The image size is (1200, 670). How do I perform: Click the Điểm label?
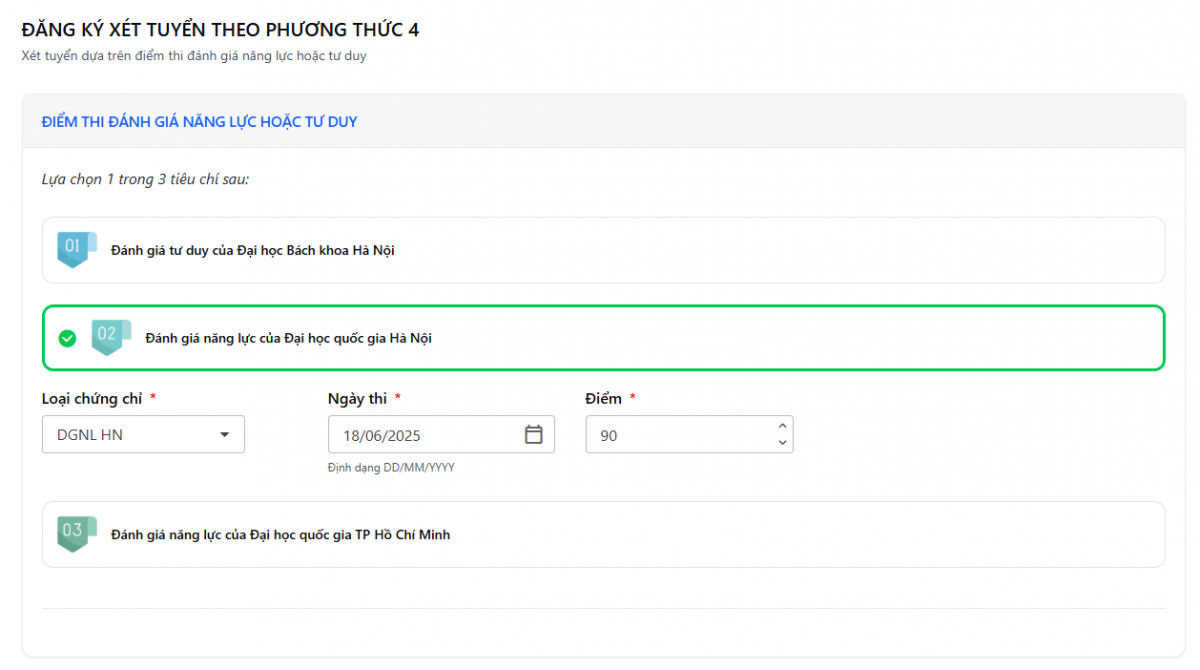(604, 398)
